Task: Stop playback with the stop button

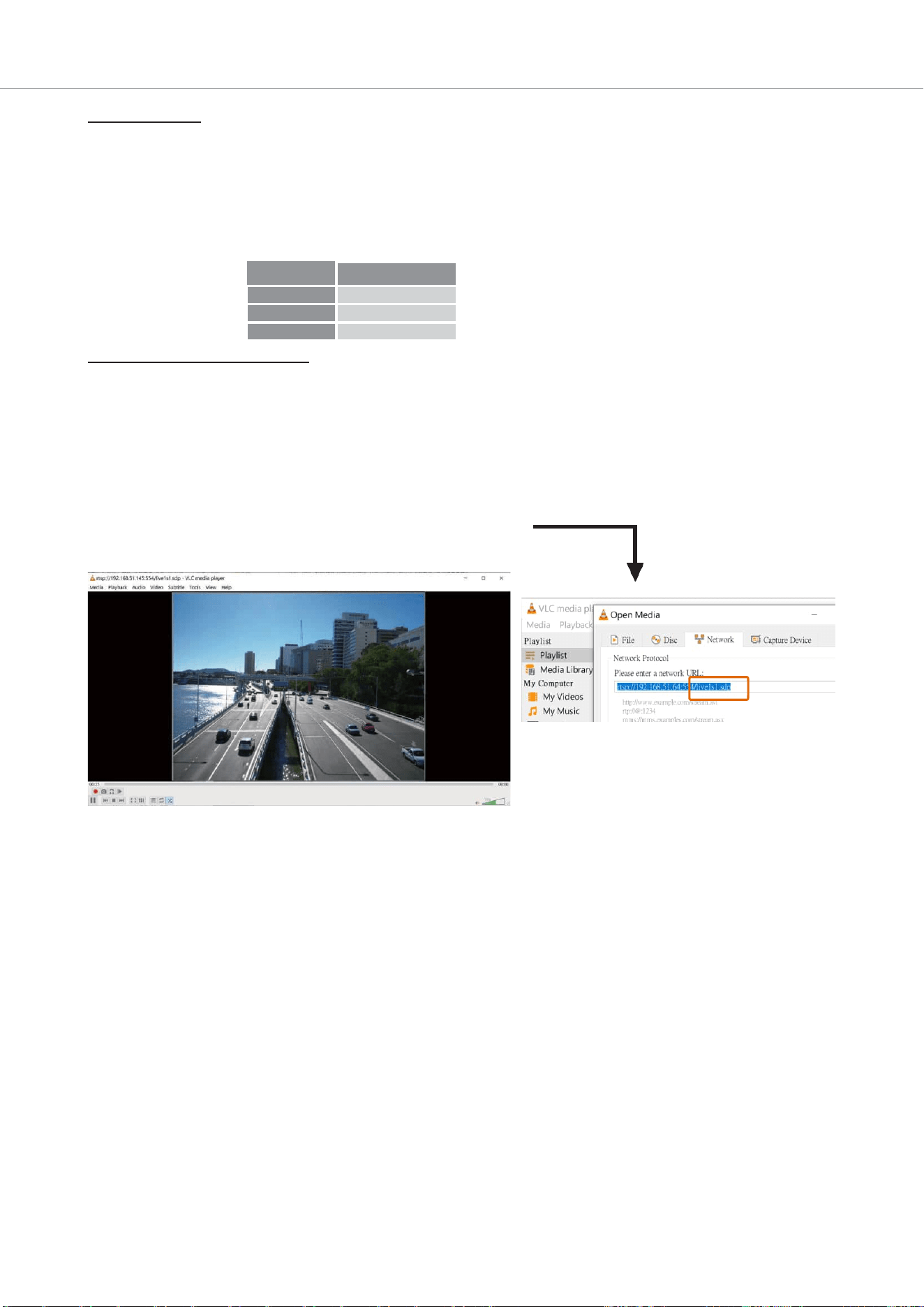Action: (114, 800)
